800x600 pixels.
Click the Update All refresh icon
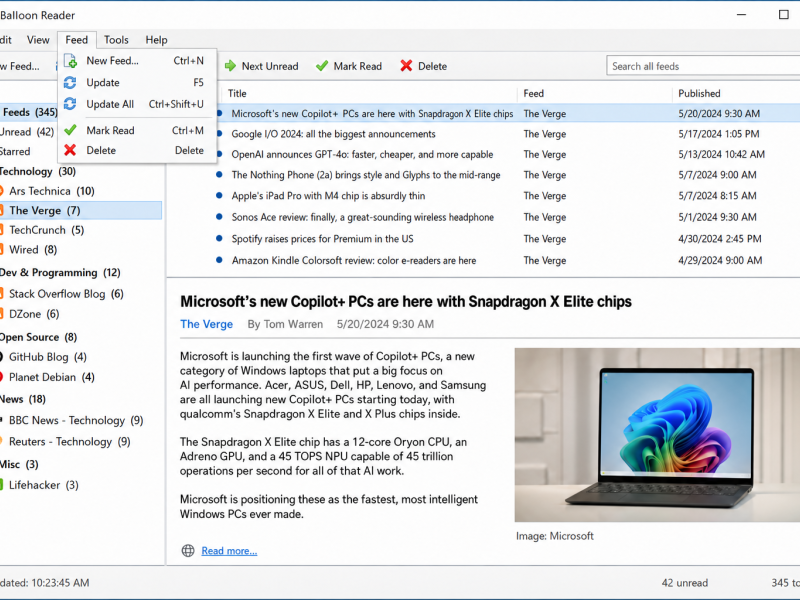tap(70, 104)
